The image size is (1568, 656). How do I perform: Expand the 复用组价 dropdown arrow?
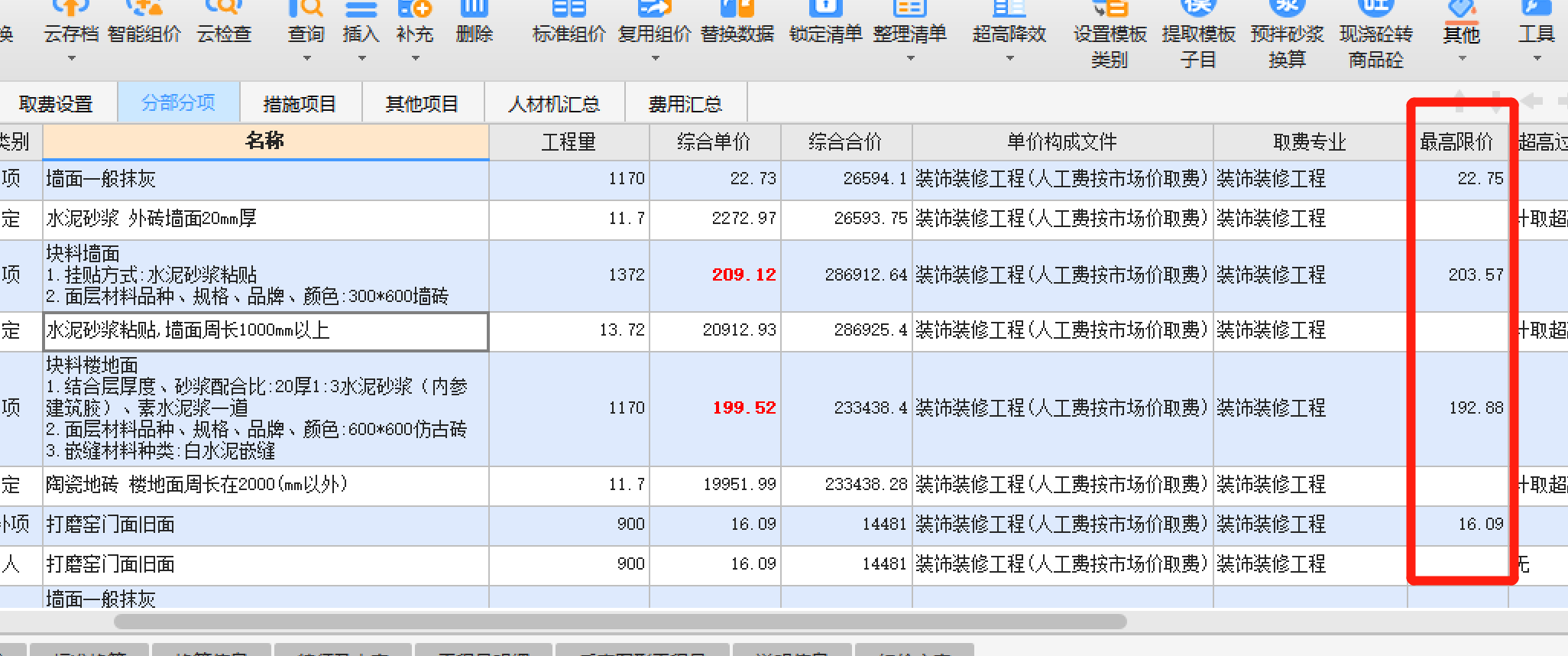click(x=655, y=58)
